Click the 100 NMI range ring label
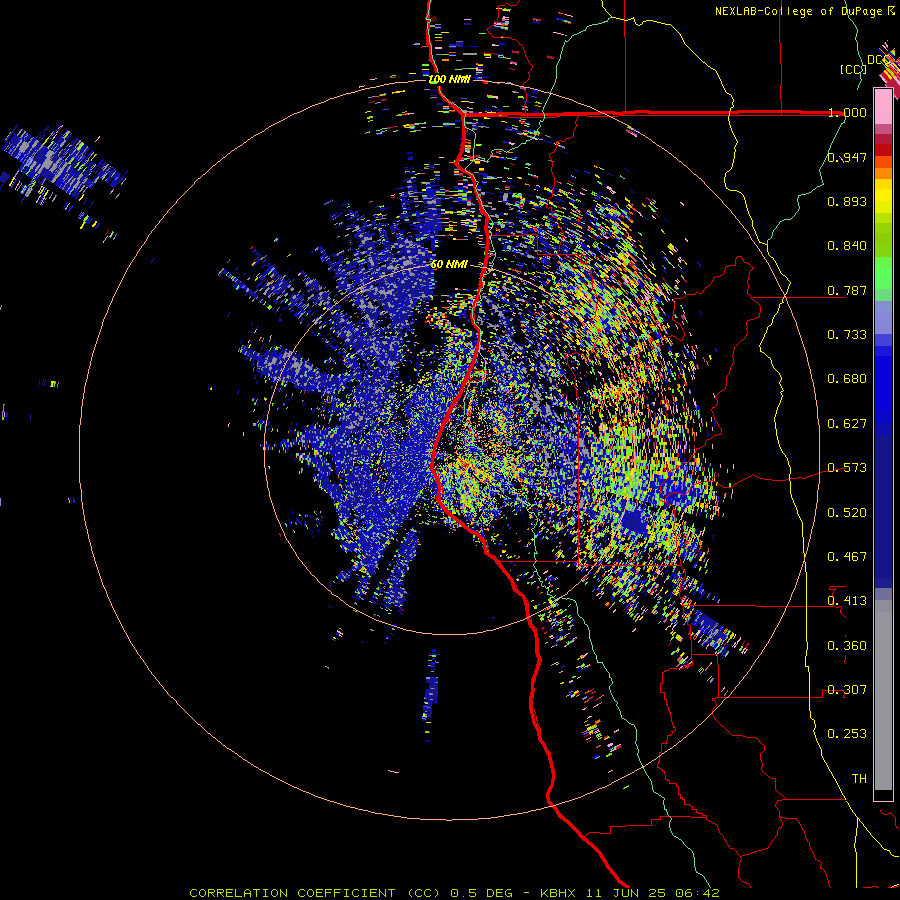 449,79
